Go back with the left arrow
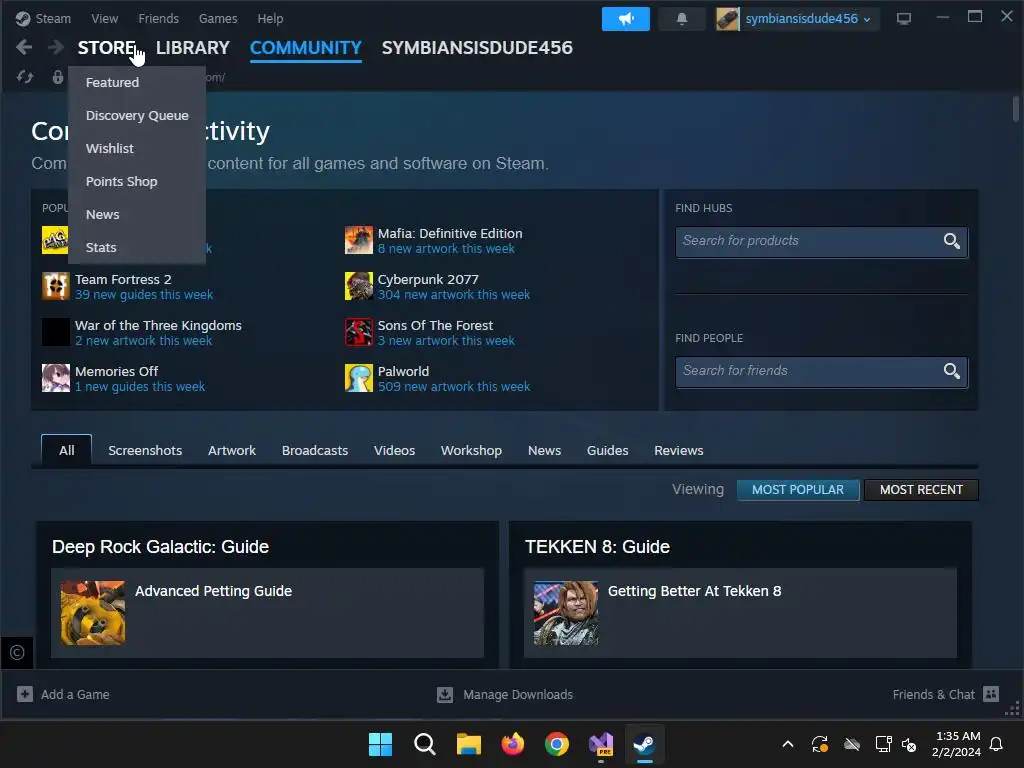Viewport: 1024px width, 768px height. click(24, 48)
